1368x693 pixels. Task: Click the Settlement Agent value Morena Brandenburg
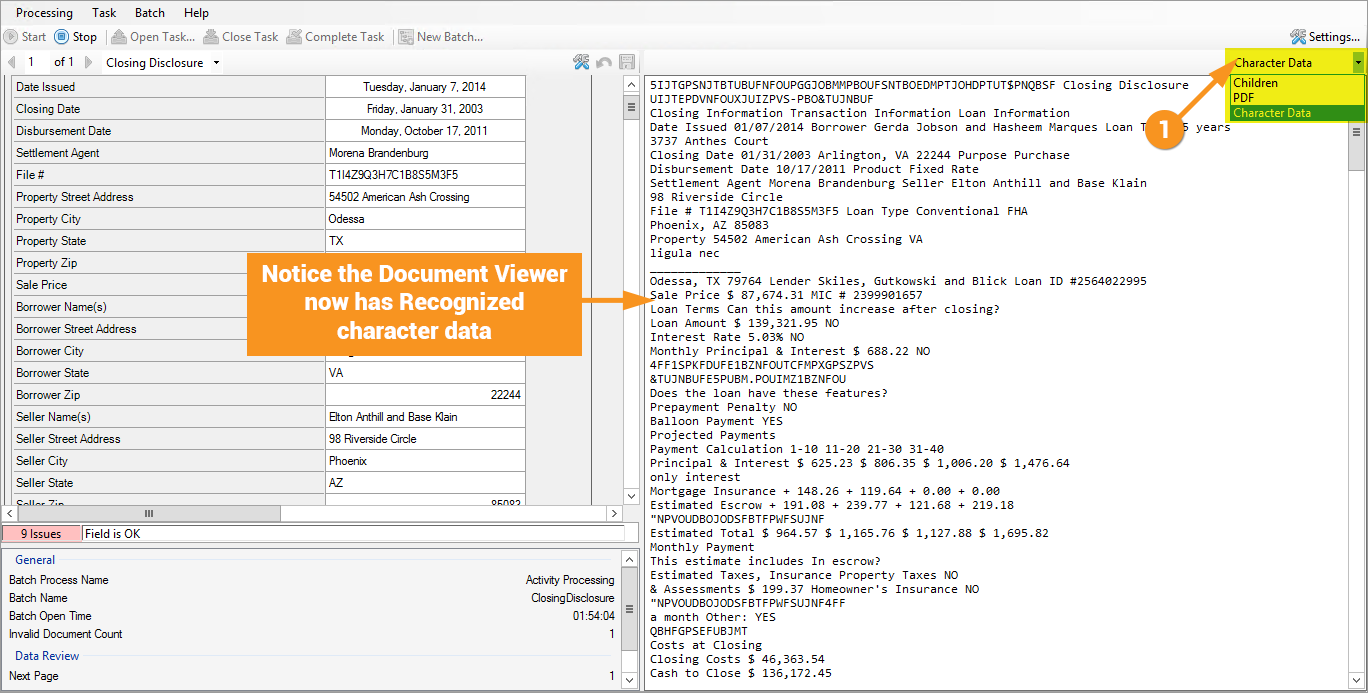point(425,153)
